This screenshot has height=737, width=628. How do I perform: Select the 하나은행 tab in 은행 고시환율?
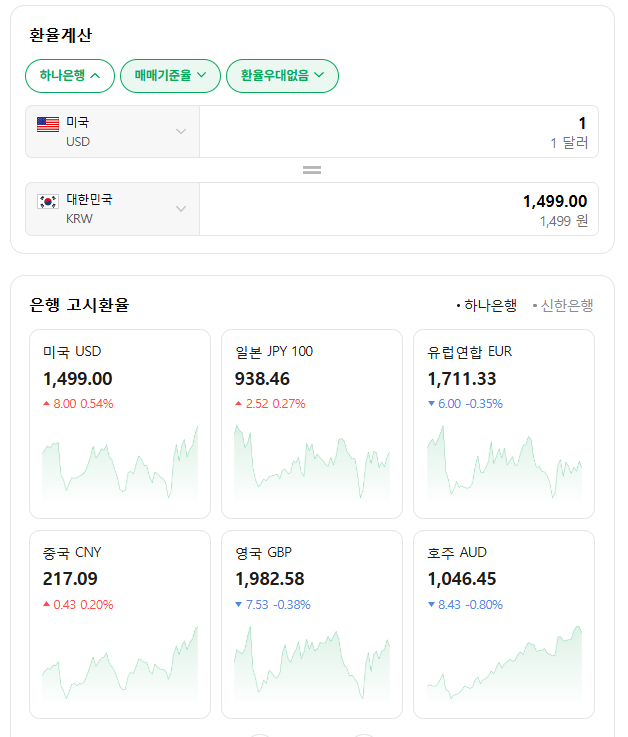[x=486, y=305]
